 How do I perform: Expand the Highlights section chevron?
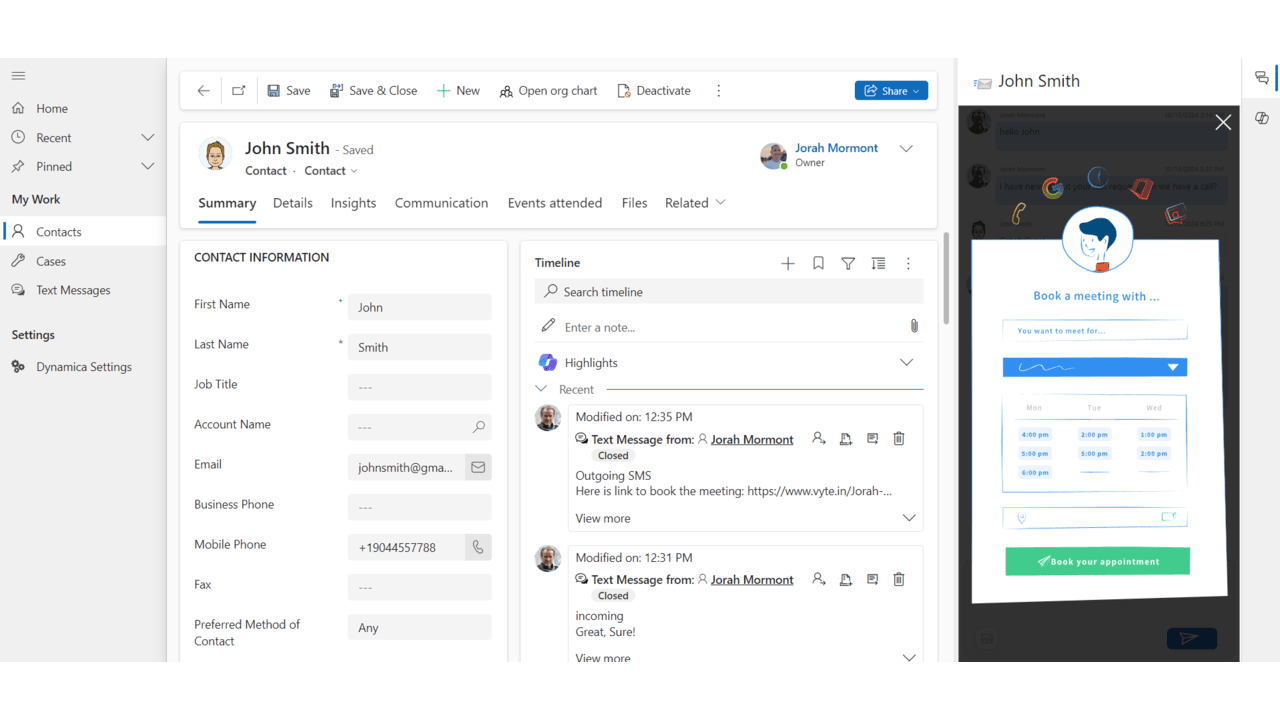click(x=906, y=362)
